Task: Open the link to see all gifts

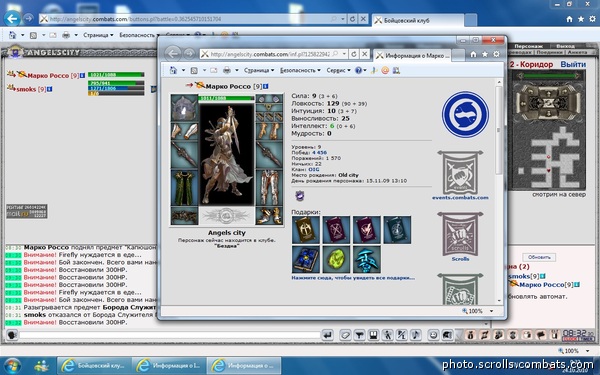Action: coord(353,278)
